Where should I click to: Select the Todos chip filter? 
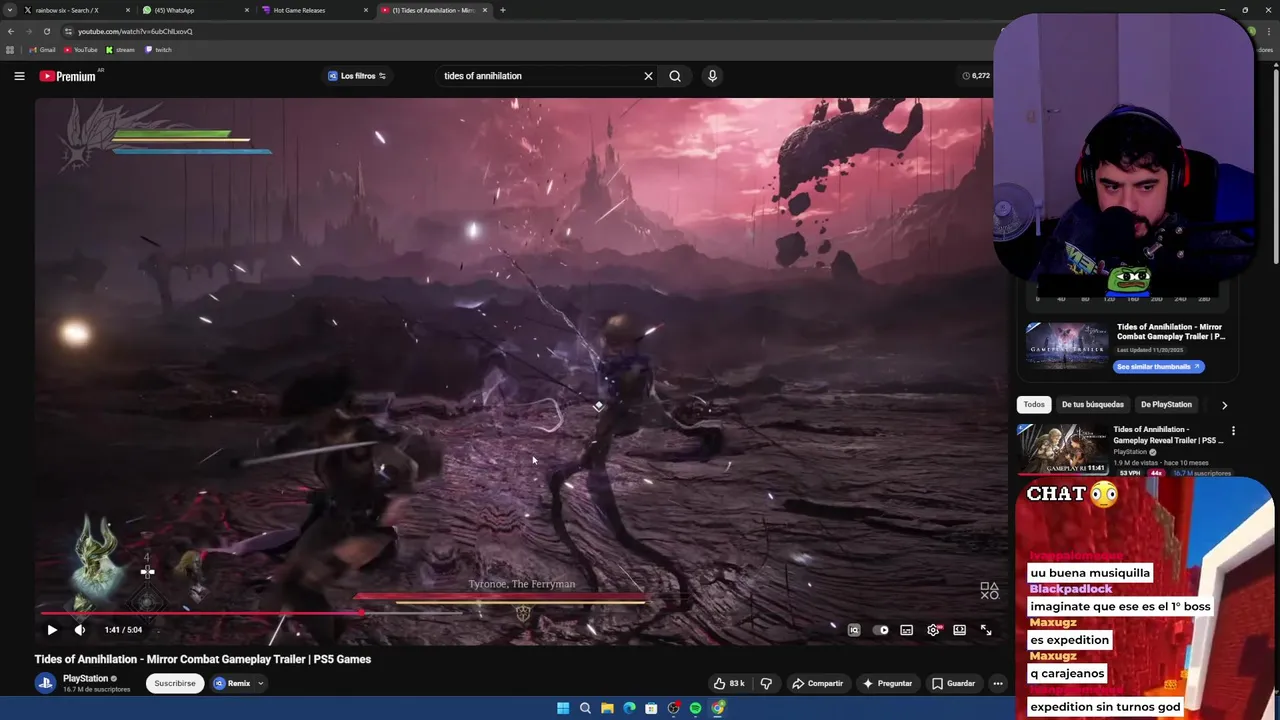[1034, 404]
